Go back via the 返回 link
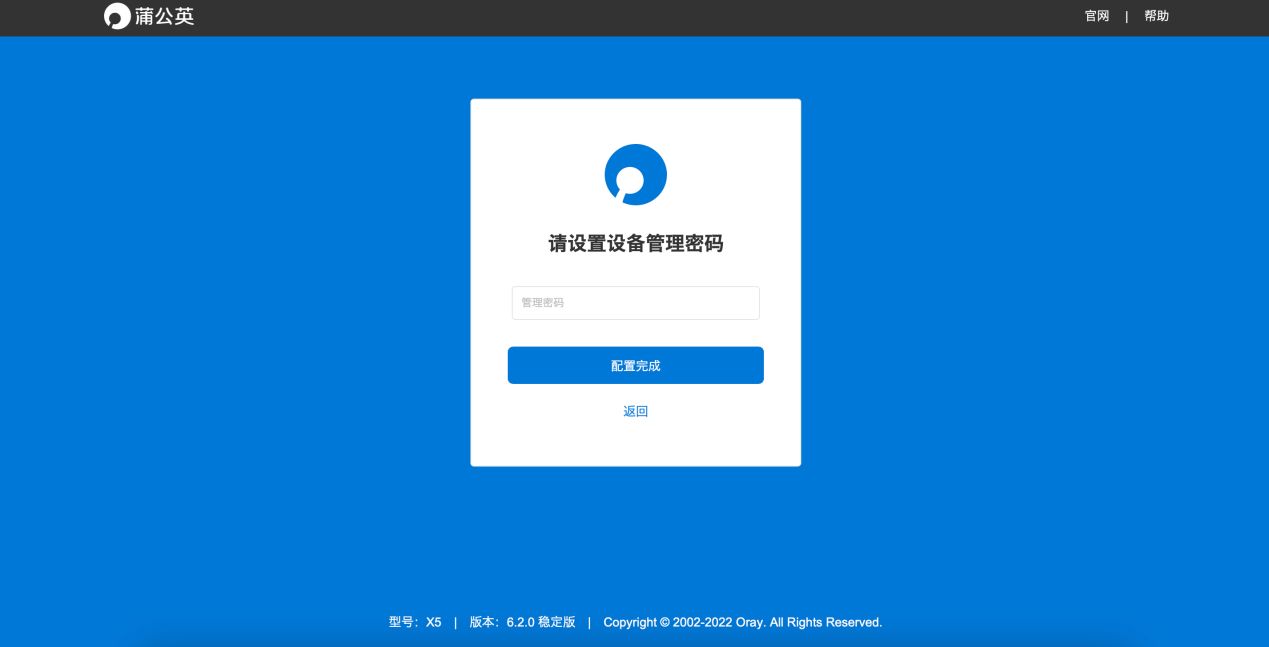 tap(636, 411)
